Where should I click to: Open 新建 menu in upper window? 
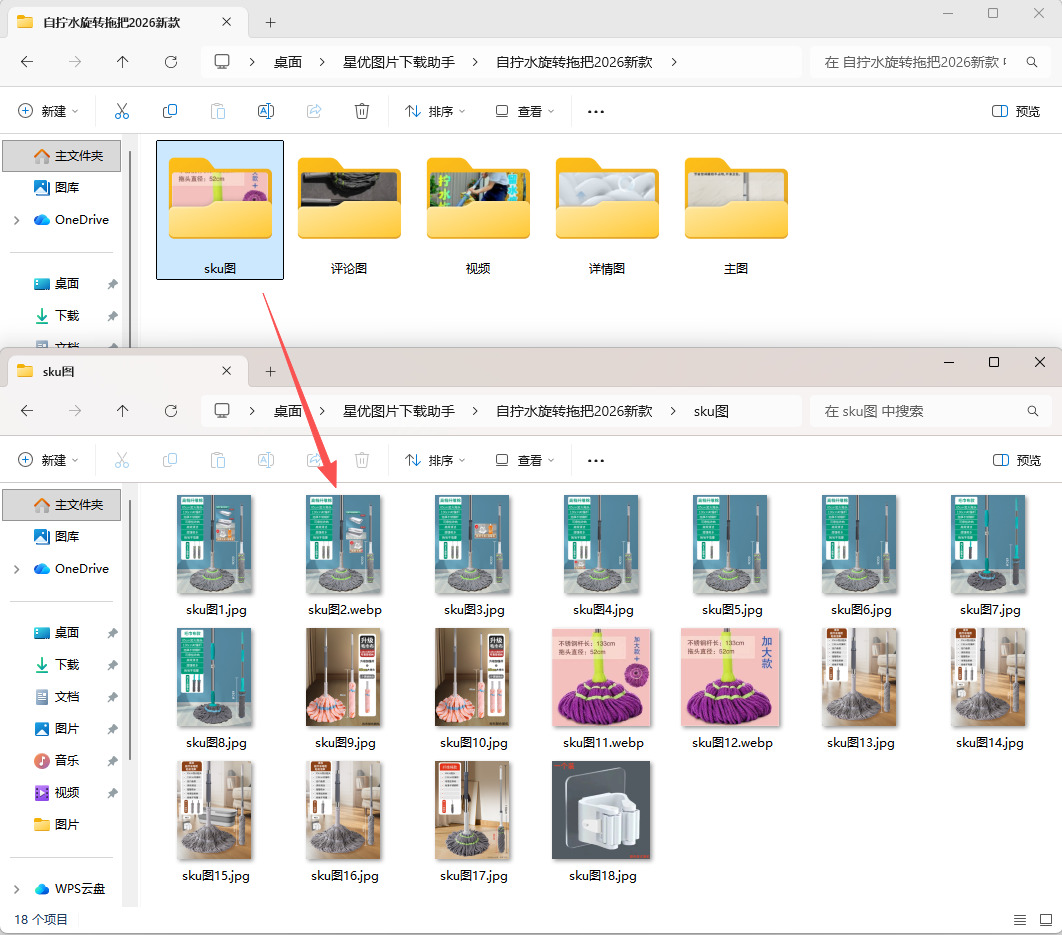coord(47,111)
